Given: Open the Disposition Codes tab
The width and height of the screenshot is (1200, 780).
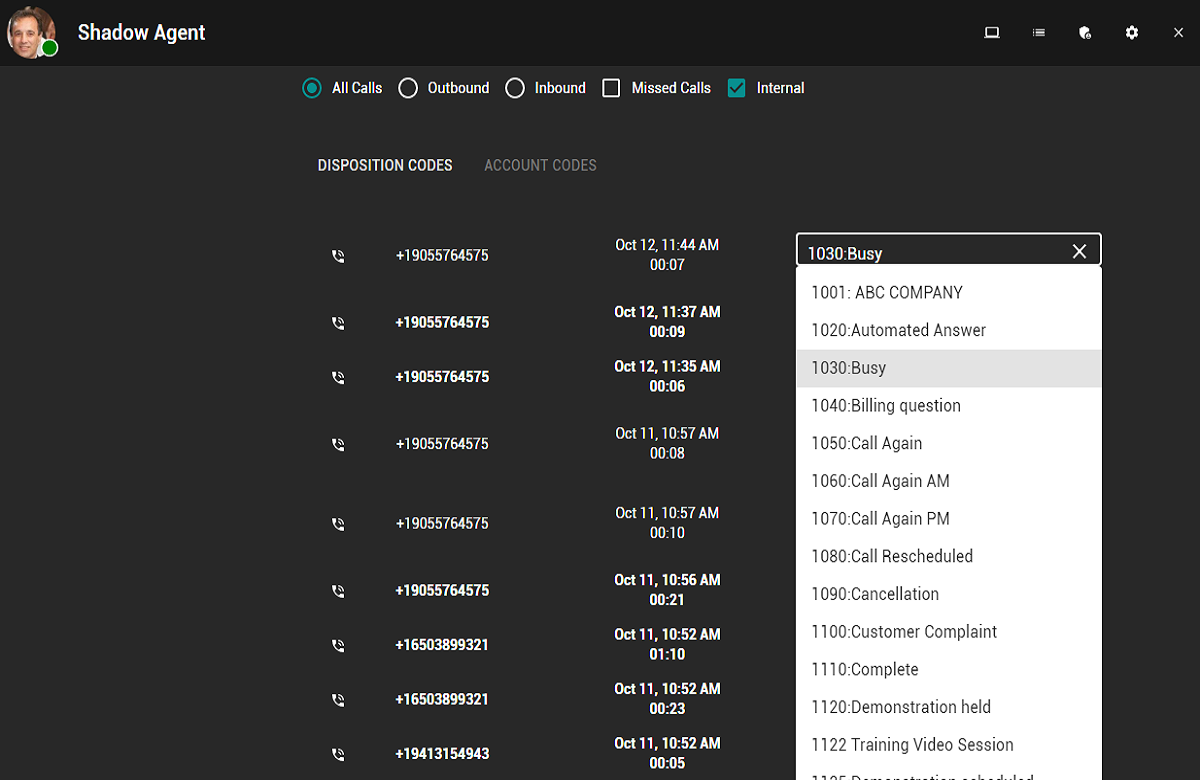Looking at the screenshot, I should click(x=385, y=165).
